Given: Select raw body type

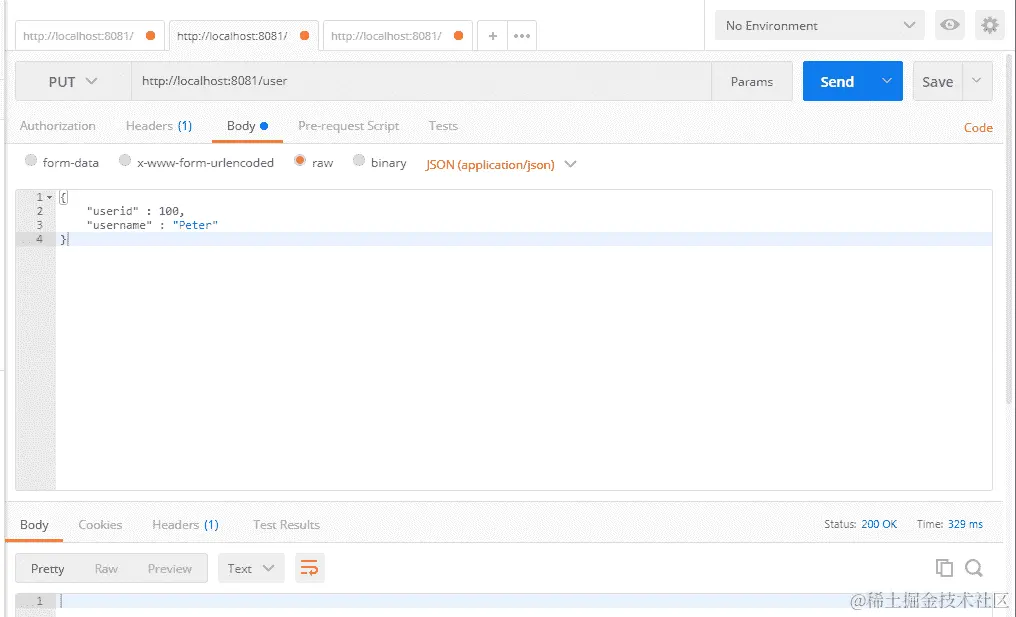Looking at the screenshot, I should tap(299, 160).
